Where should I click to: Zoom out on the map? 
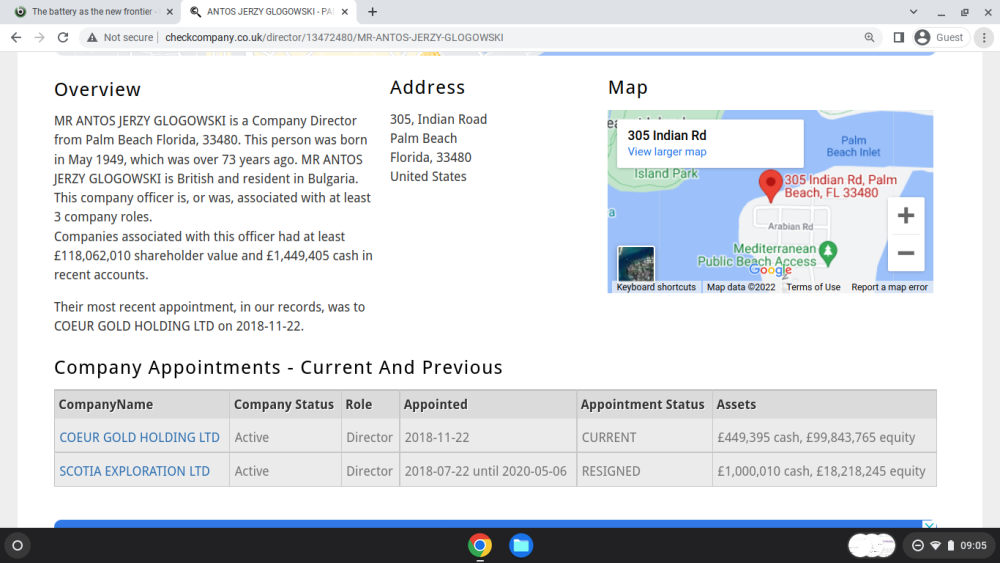906,253
